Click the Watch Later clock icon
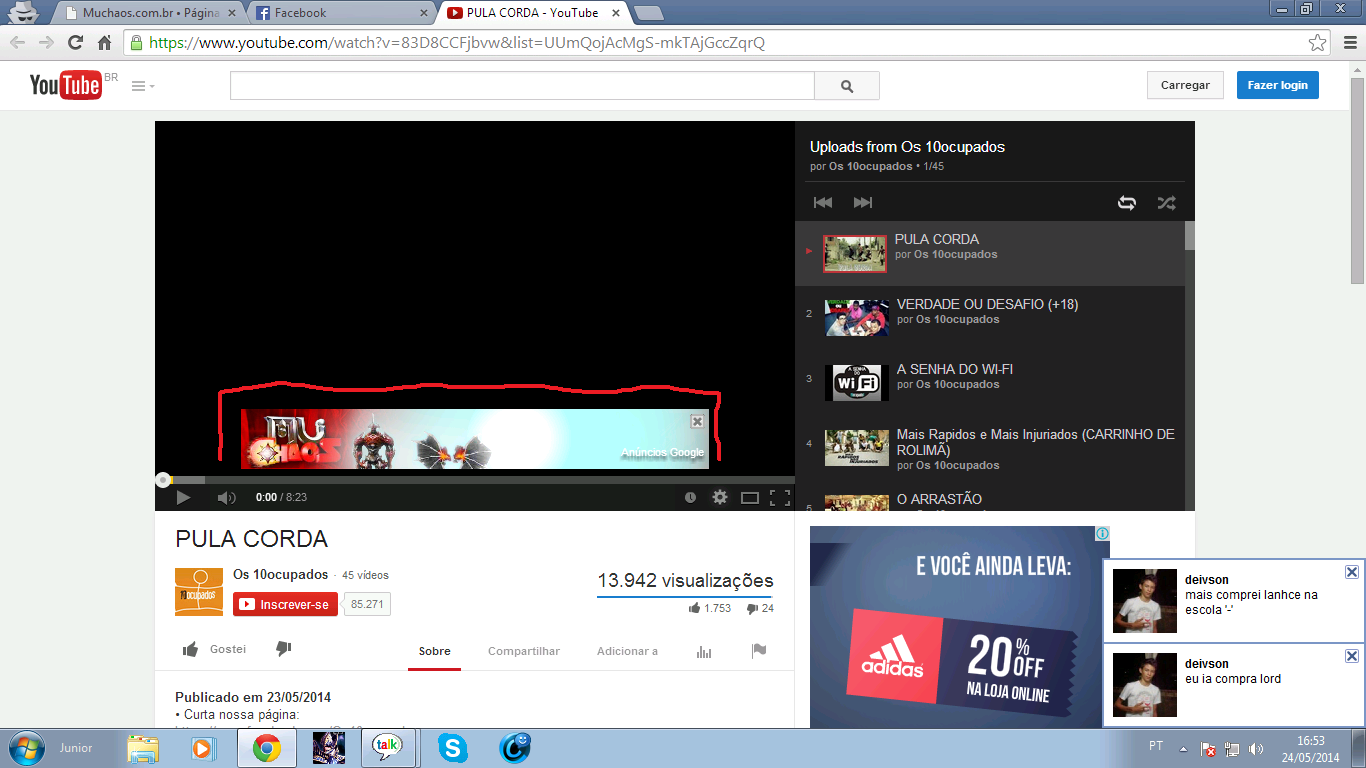The image size is (1366, 768). point(690,497)
